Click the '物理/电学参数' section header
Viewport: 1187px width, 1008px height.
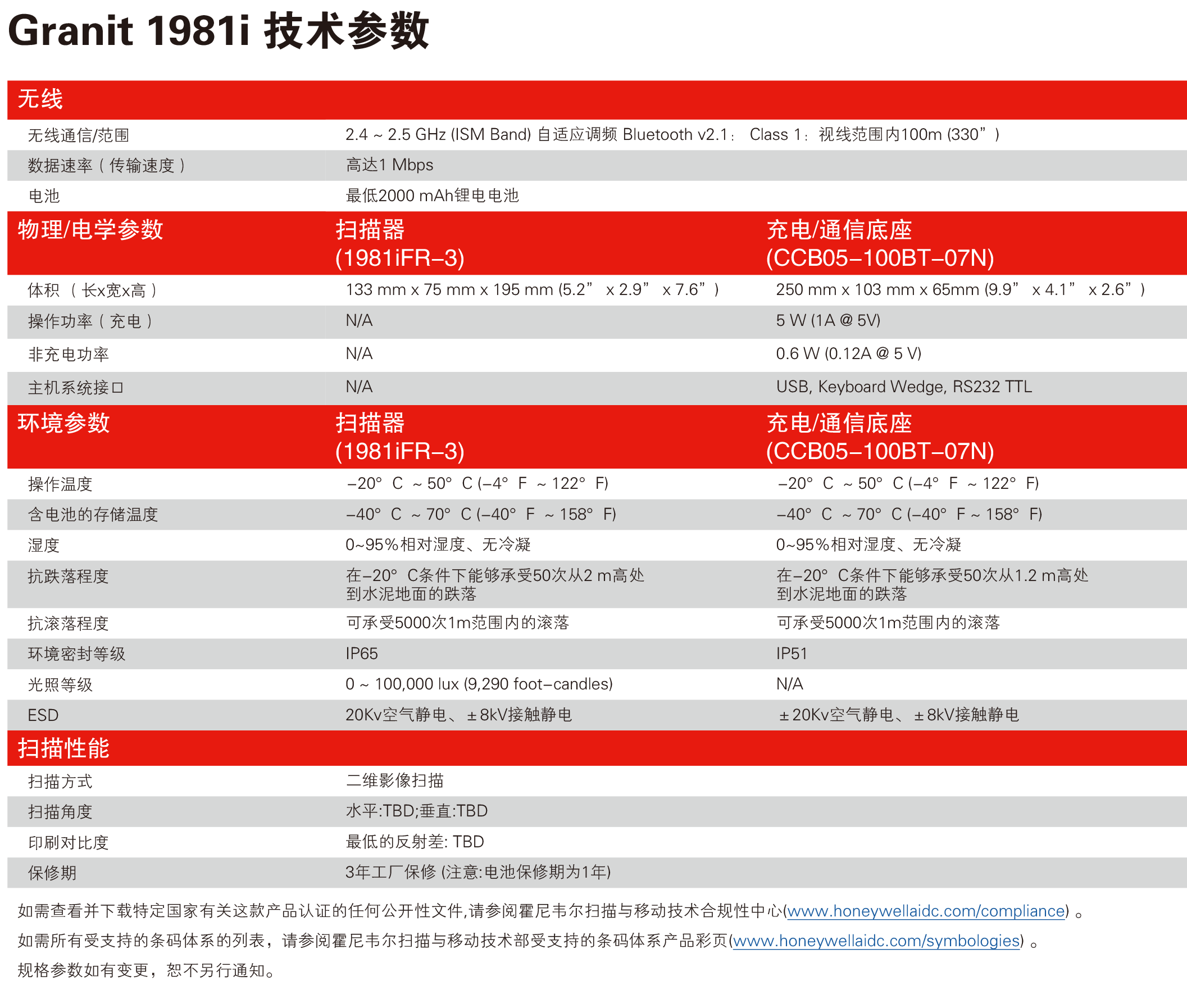click(x=90, y=230)
